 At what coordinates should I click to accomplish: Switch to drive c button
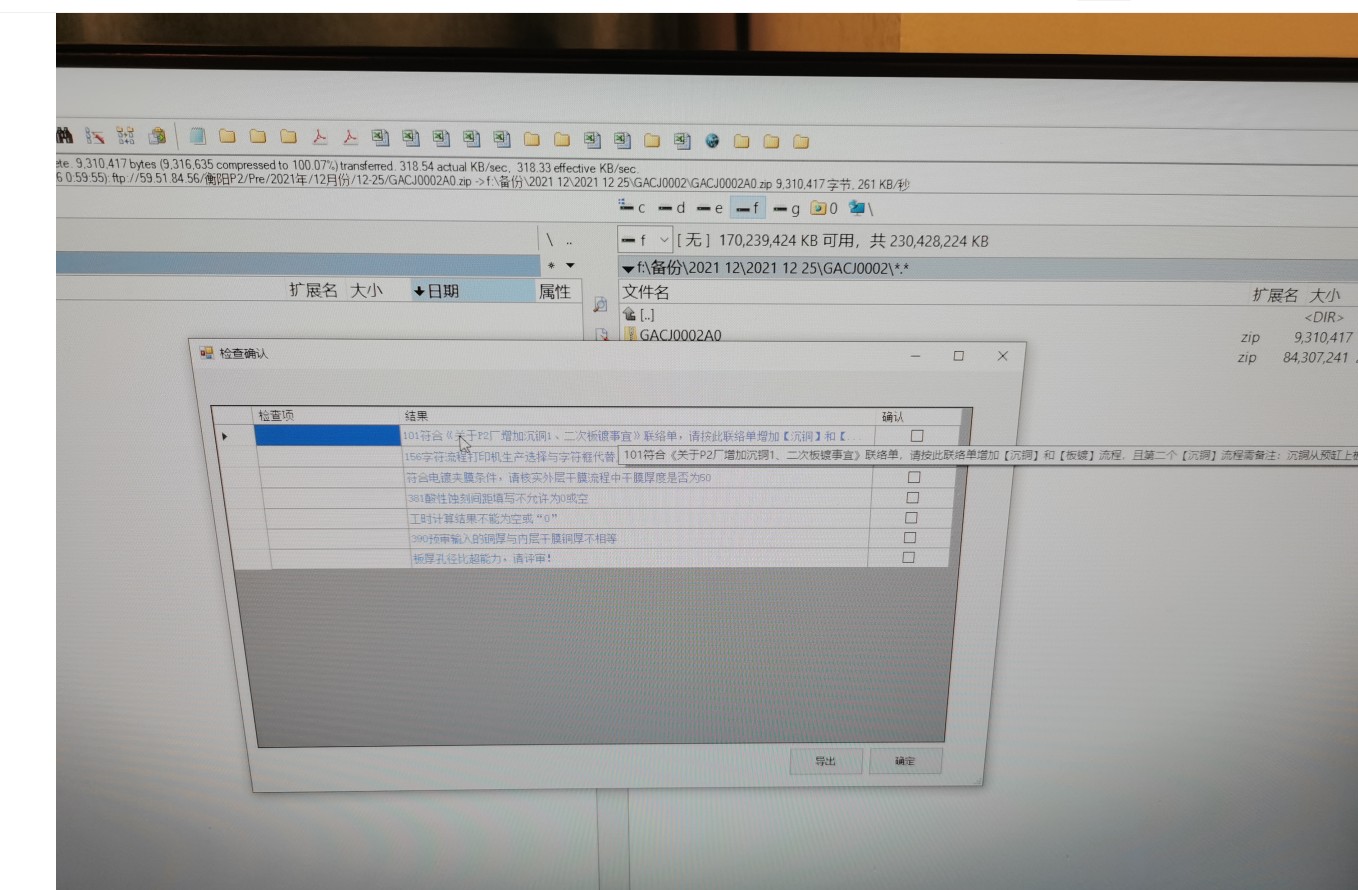(632, 208)
